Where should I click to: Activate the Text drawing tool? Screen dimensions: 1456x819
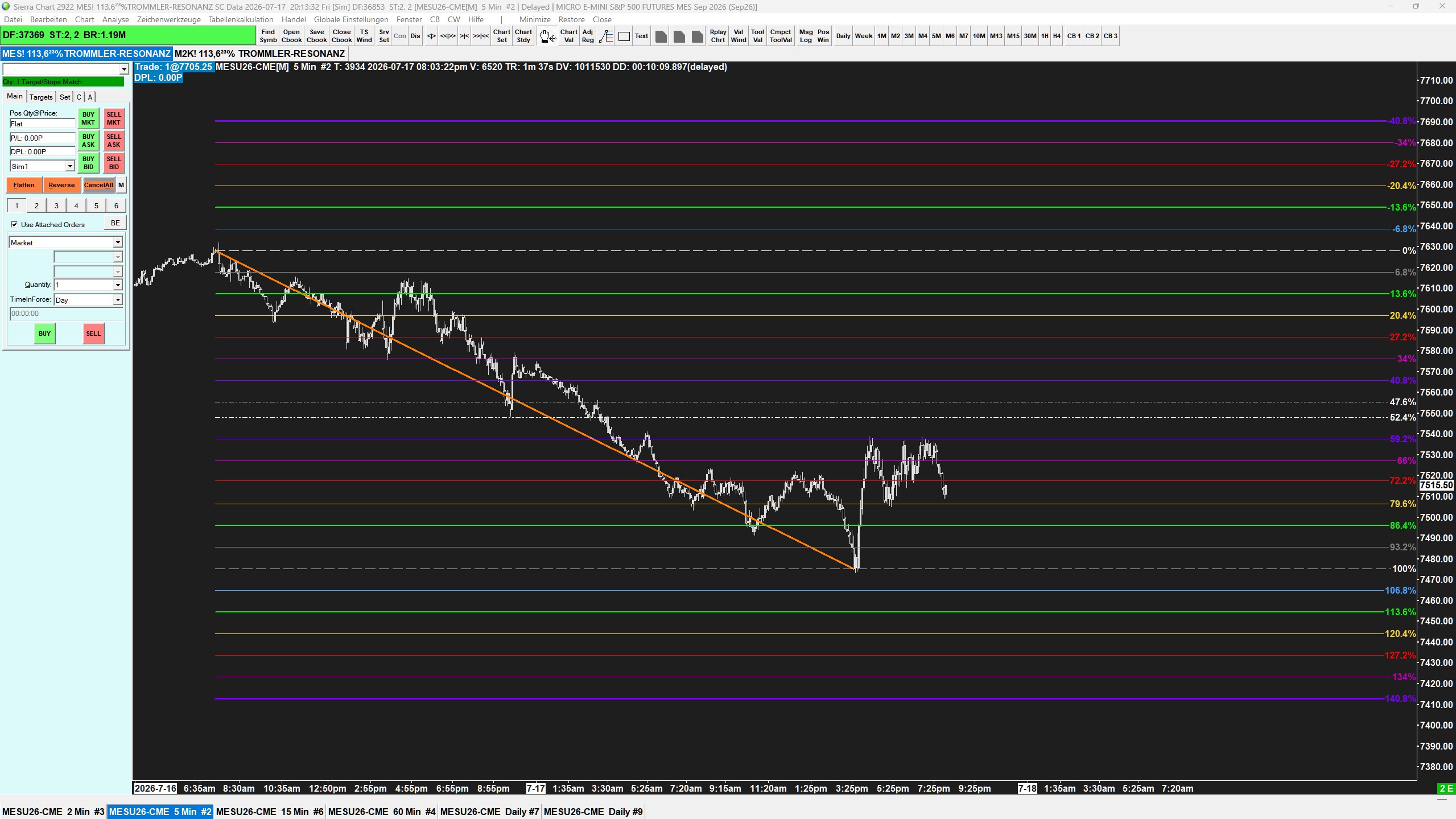[x=641, y=36]
